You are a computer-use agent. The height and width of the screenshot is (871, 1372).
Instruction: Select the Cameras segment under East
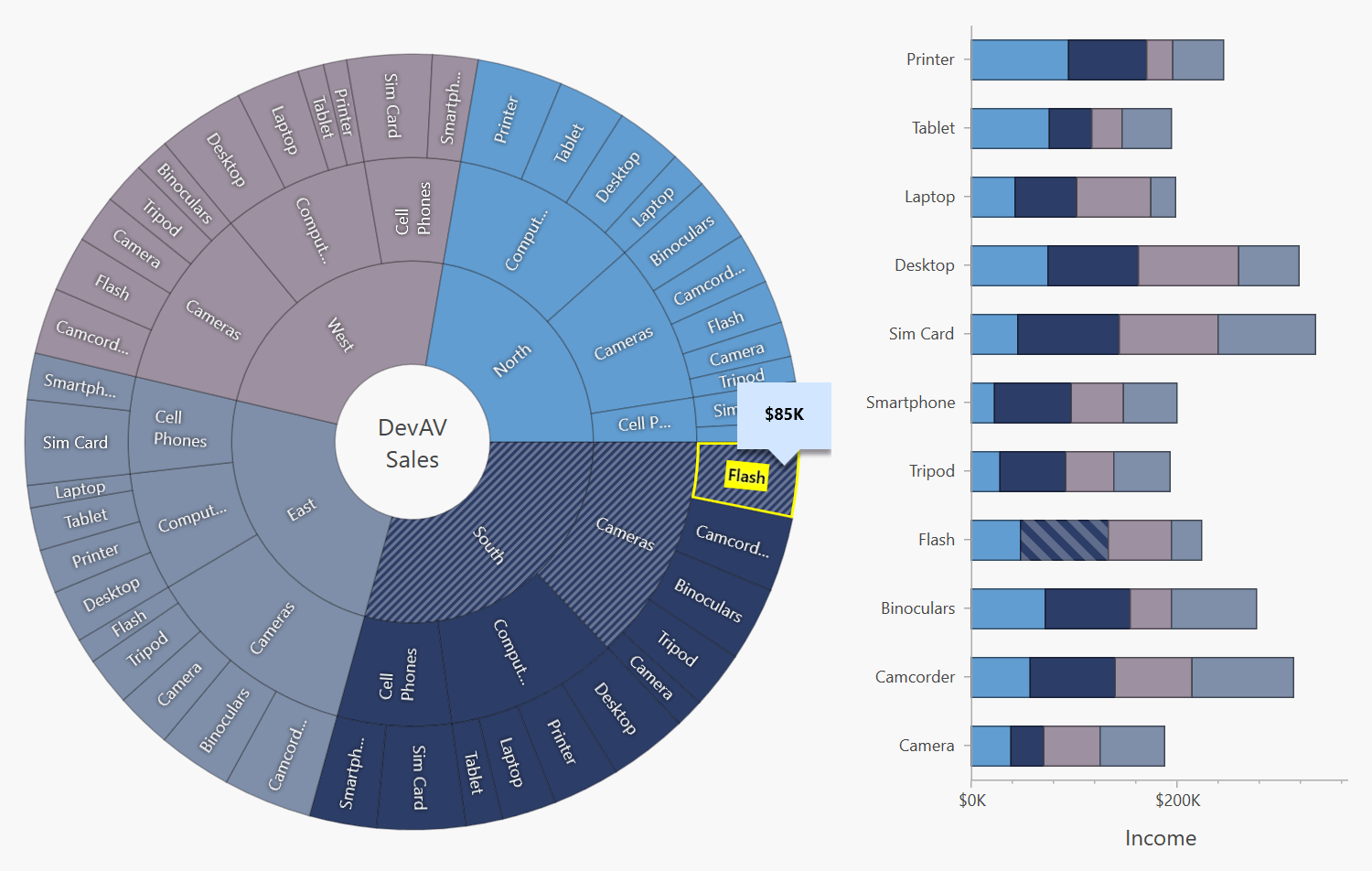(273, 628)
